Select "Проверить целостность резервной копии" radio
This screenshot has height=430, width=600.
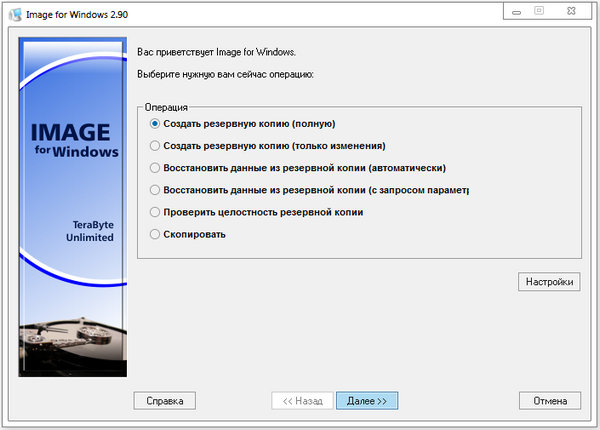(154, 212)
